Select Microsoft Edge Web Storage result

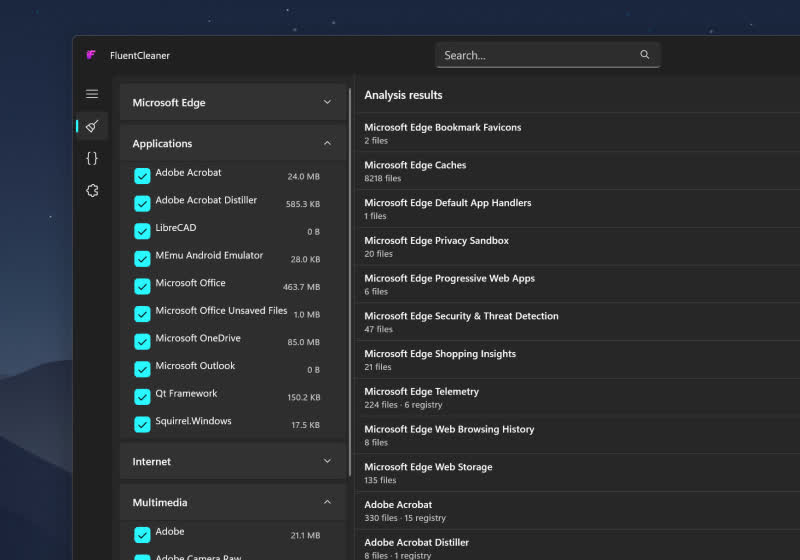(578, 473)
